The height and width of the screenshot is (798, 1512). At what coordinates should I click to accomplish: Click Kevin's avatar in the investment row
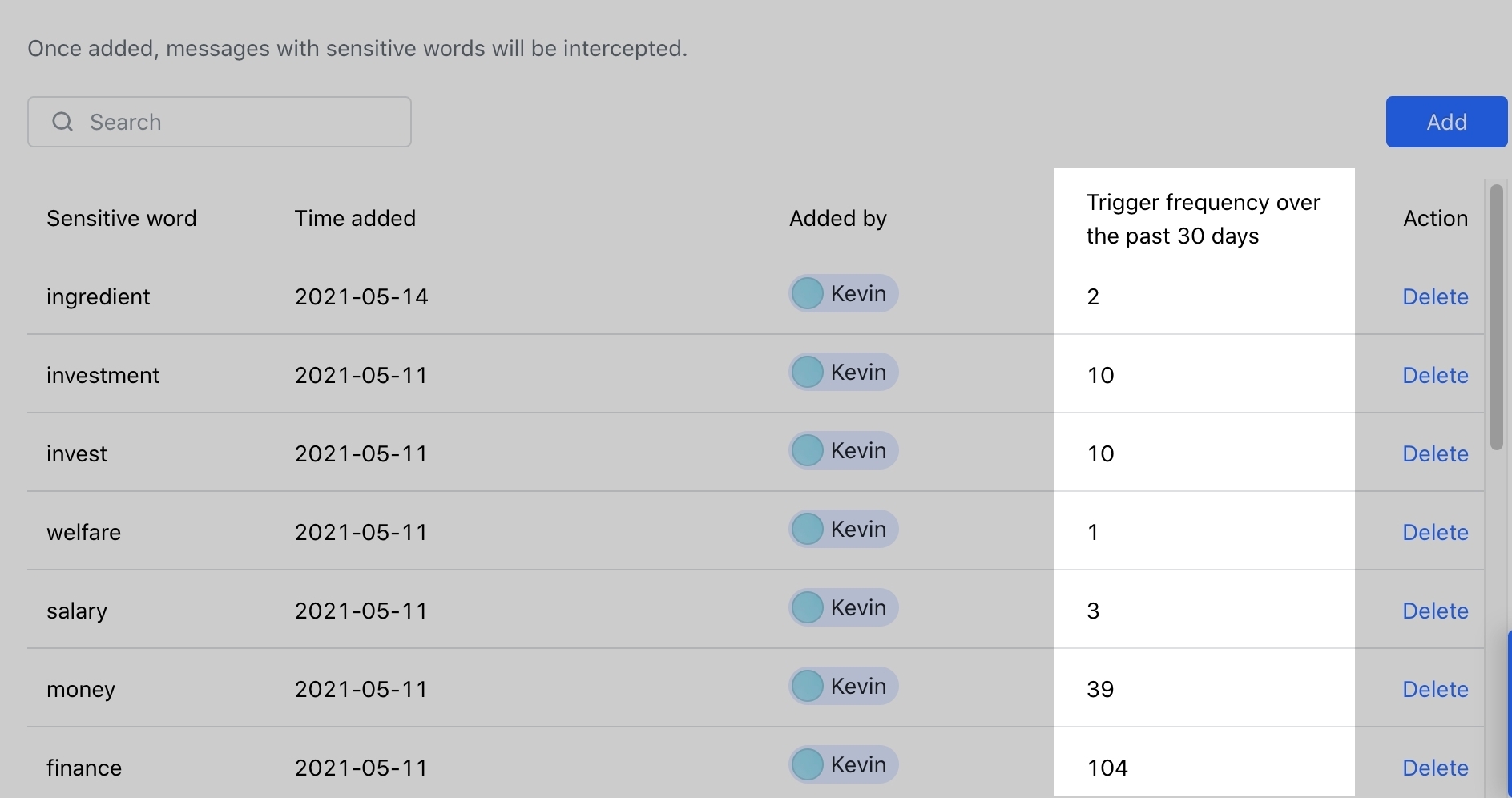tap(808, 373)
